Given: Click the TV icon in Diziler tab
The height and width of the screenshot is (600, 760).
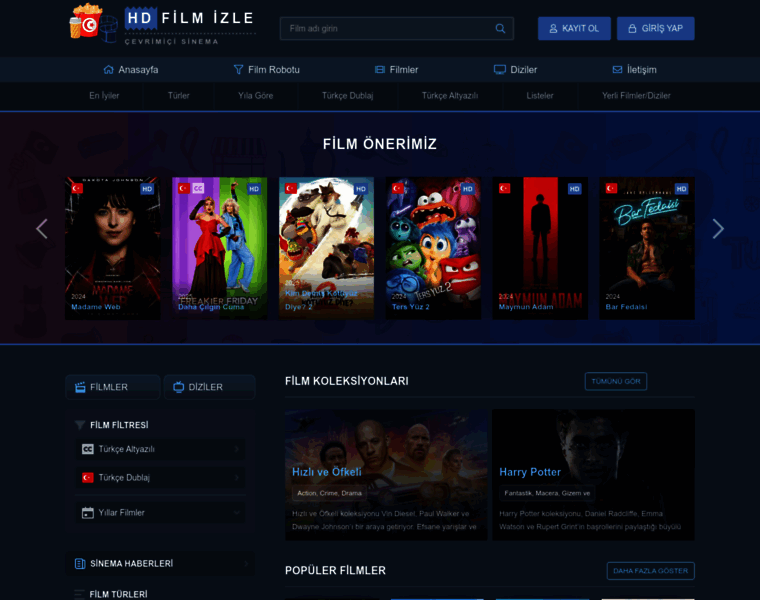Looking at the screenshot, I should (x=178, y=387).
